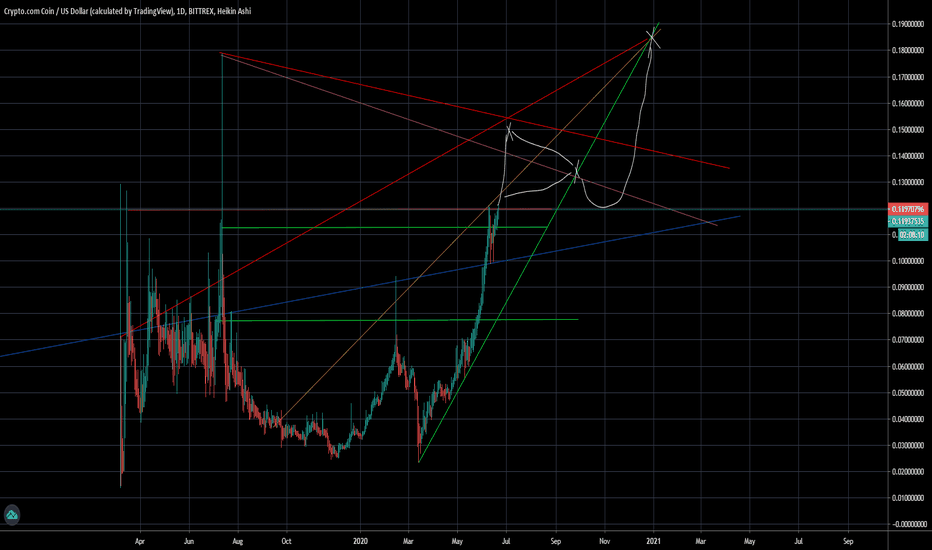Click the 0.07000000 price axis label
This screenshot has width=932, height=550.
click(x=908, y=340)
